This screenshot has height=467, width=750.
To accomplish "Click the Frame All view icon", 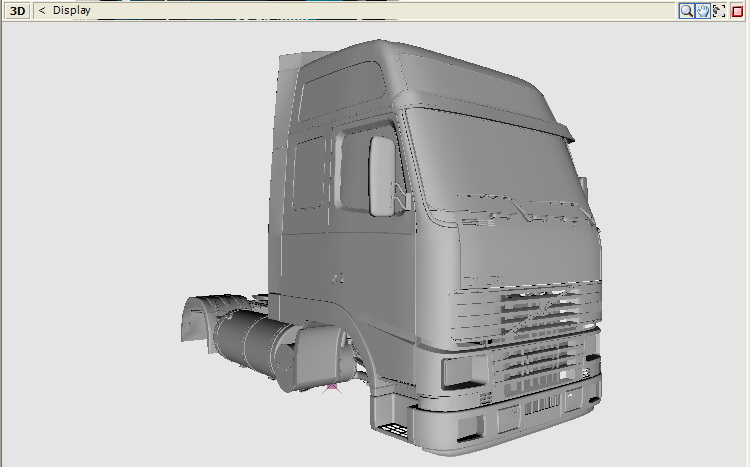I will click(x=719, y=11).
